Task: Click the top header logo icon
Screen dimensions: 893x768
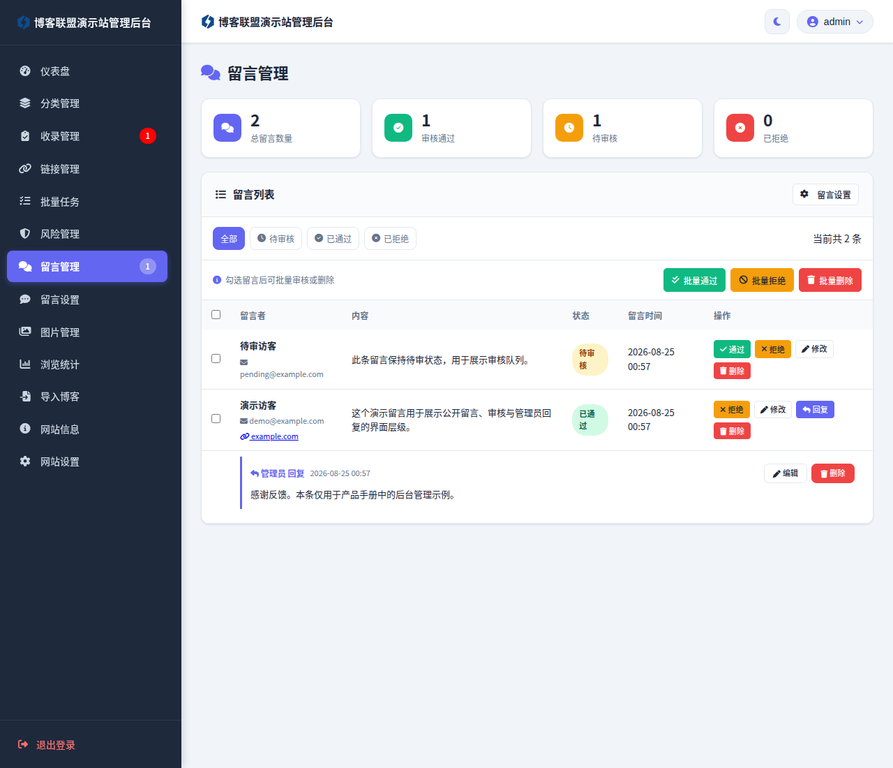Action: coord(208,22)
